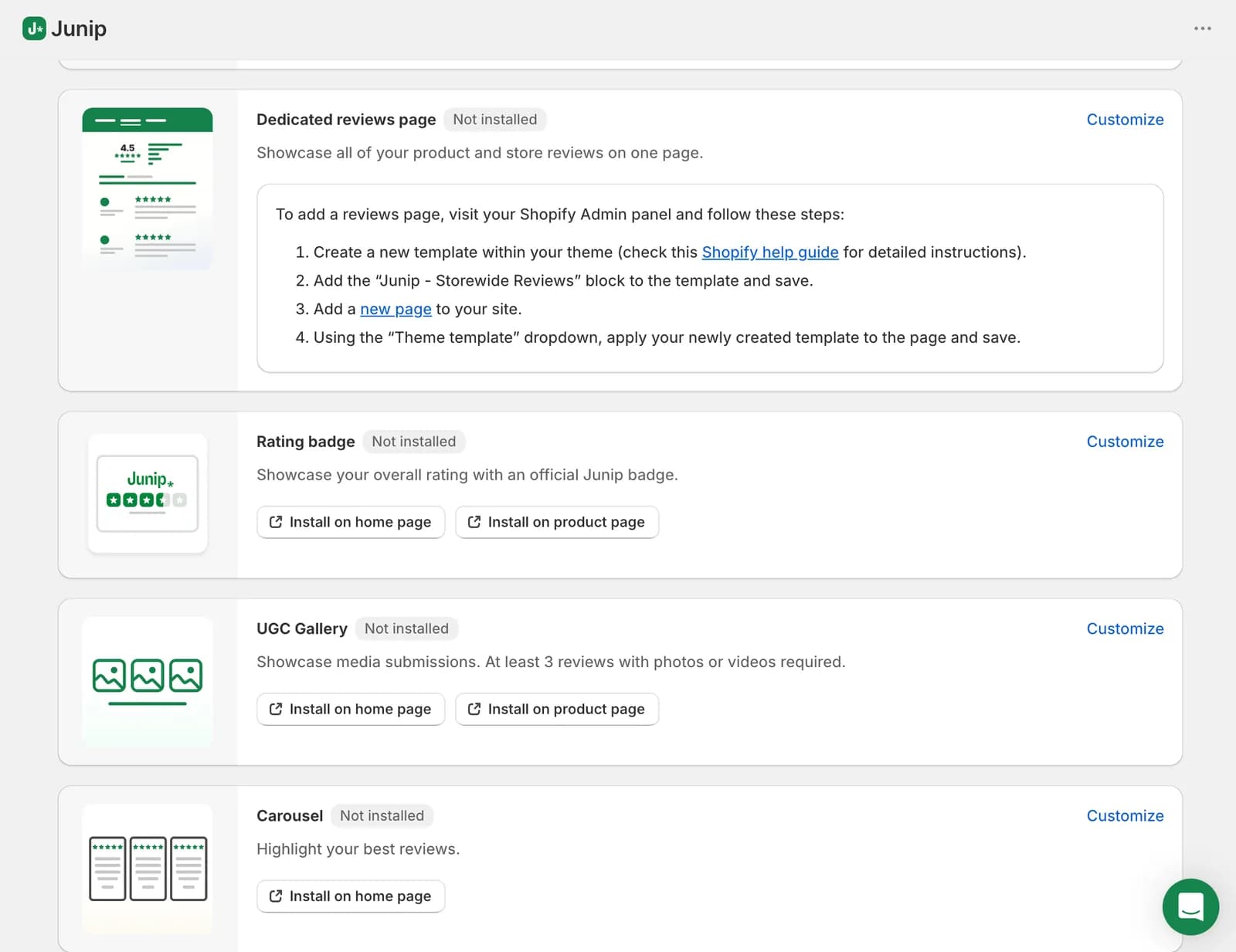Click the Rating badge Not installed status

(414, 442)
